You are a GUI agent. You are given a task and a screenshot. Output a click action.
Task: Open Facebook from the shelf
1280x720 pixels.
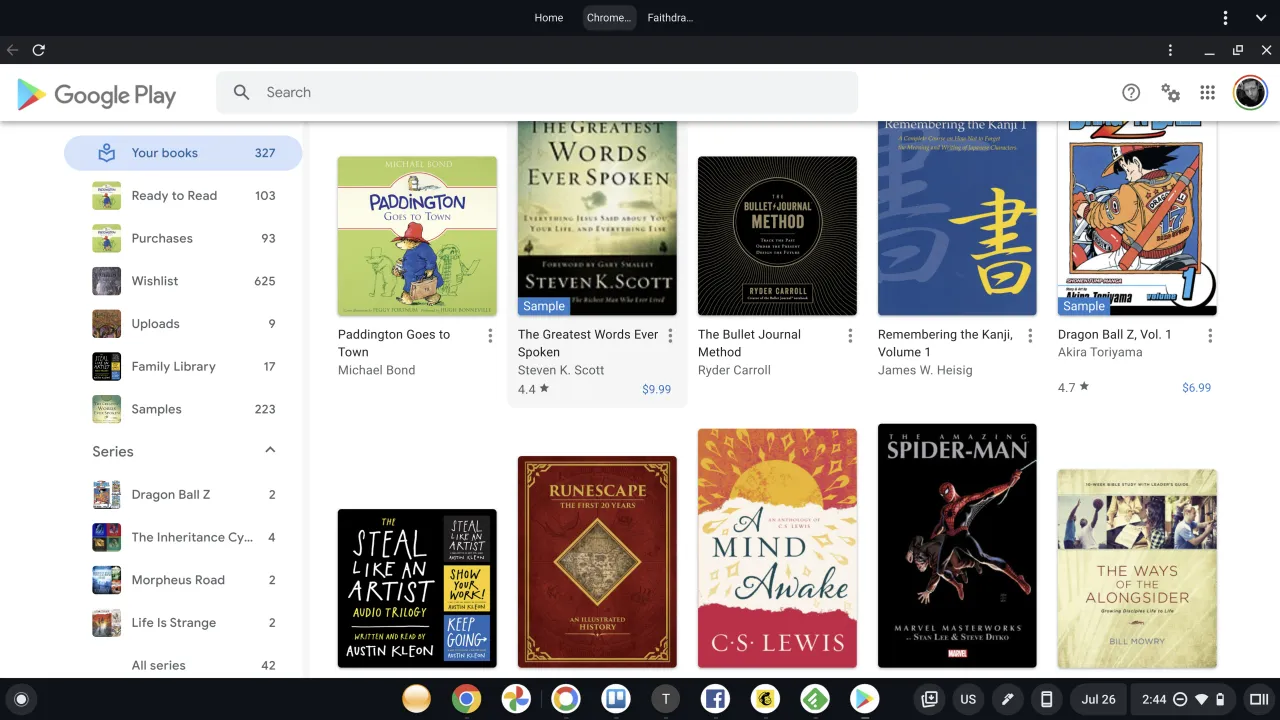click(715, 699)
